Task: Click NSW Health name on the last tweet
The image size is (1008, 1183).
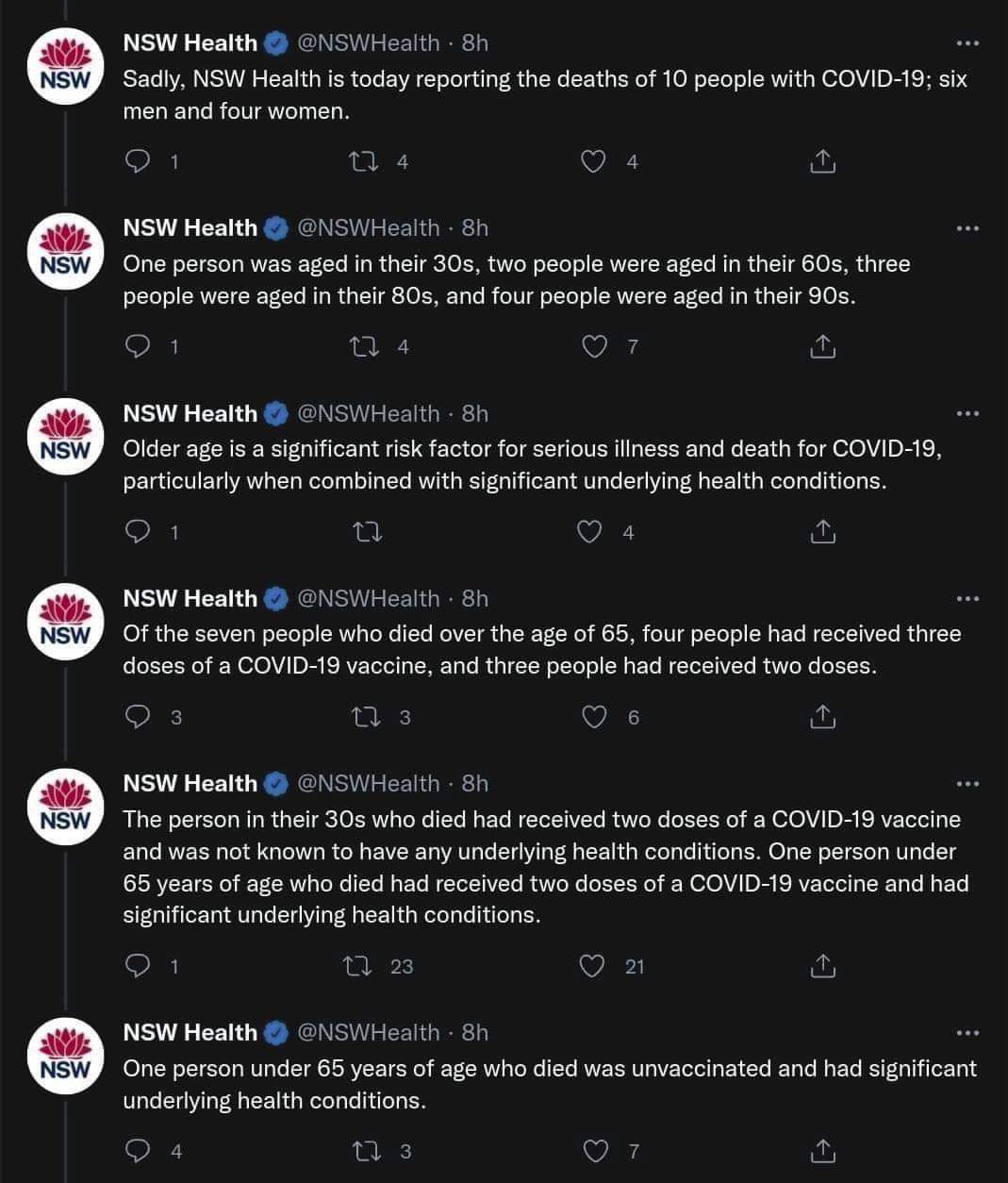Action: [190, 1033]
